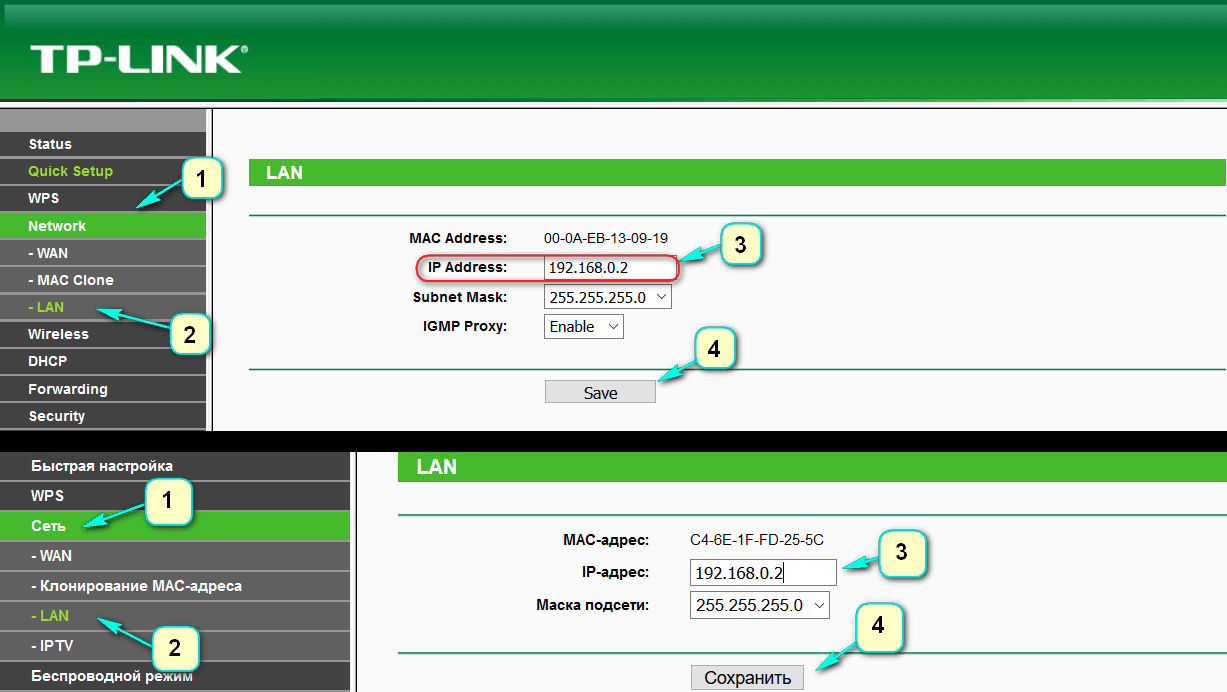Open the Status menu item
The height and width of the screenshot is (692, 1227).
50,144
